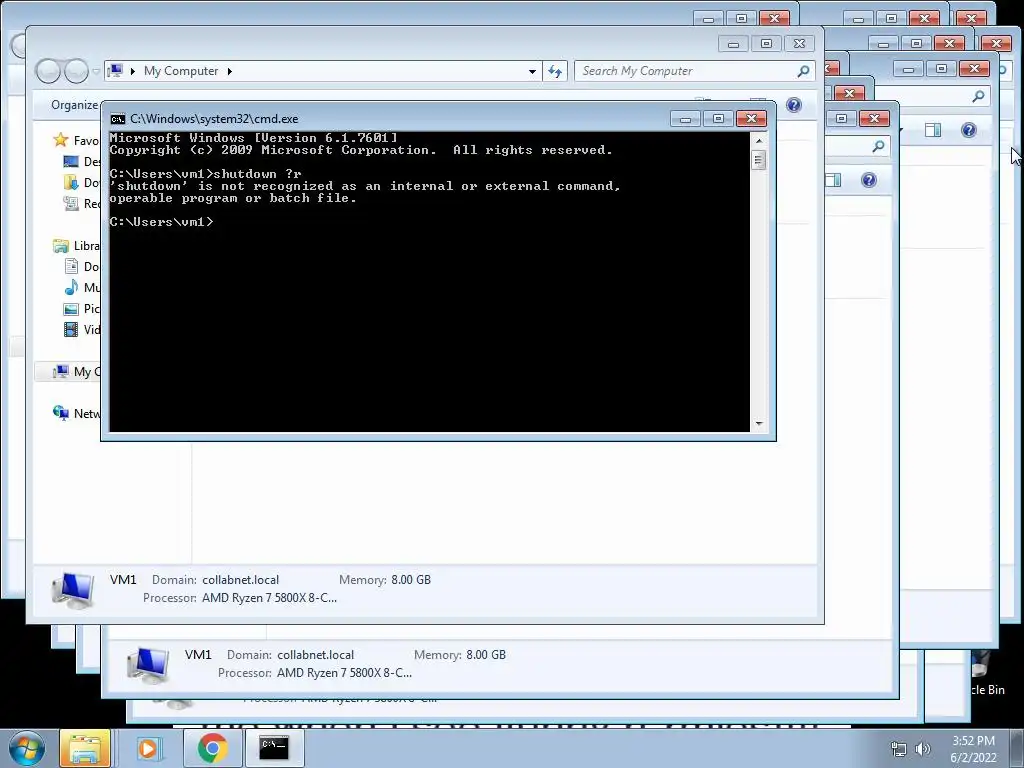Screen dimensions: 1024x768
Task: Click the search magnifier in second Explorer window
Action: [x=878, y=146]
